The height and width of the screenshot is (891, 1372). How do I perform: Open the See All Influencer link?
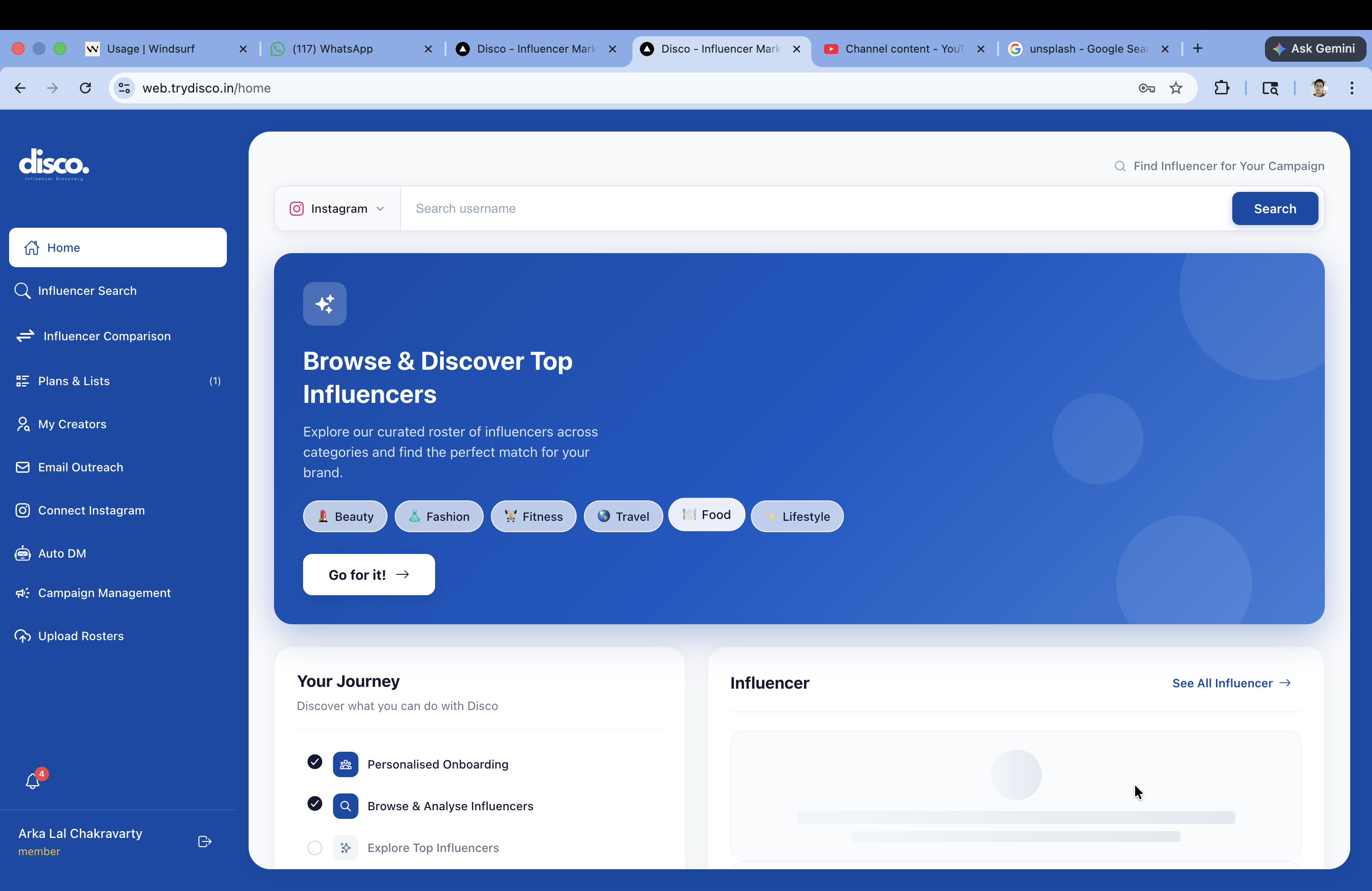tap(1231, 683)
